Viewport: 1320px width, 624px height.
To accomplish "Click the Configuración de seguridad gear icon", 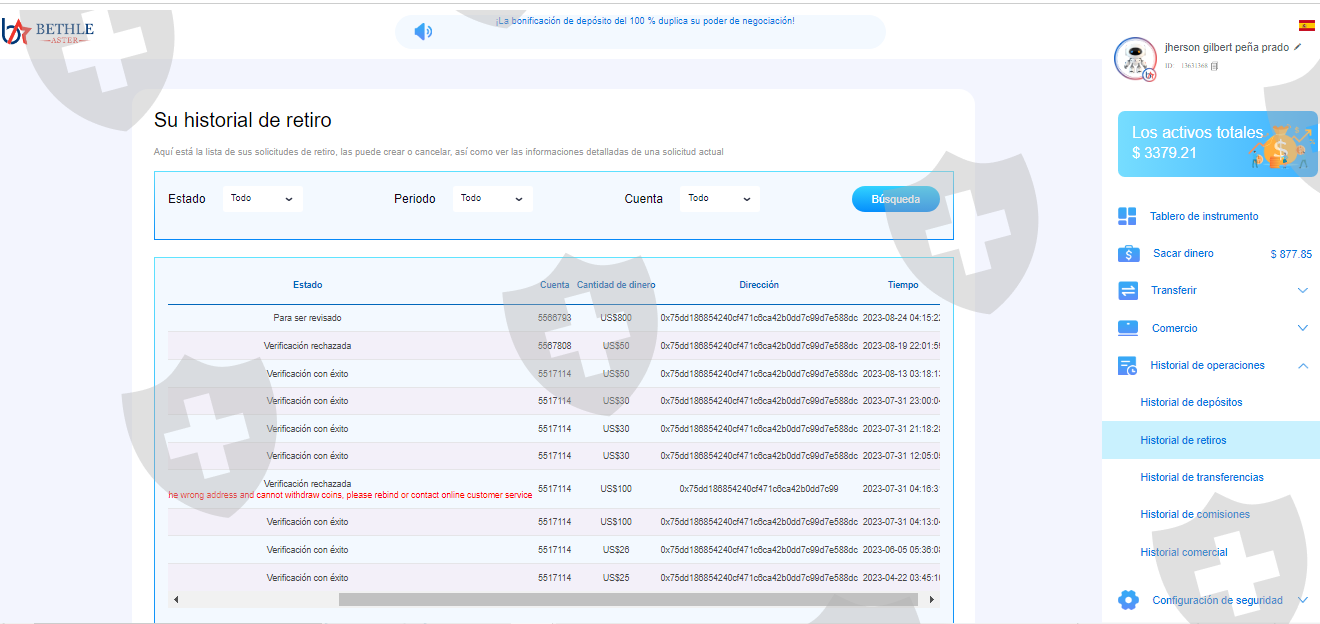I will [1128, 600].
